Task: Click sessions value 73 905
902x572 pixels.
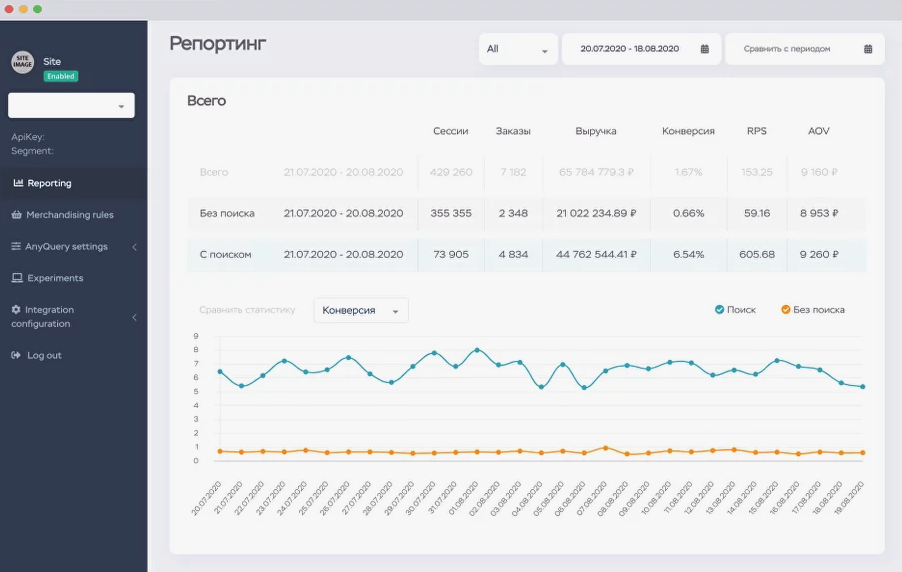Action: pos(451,254)
